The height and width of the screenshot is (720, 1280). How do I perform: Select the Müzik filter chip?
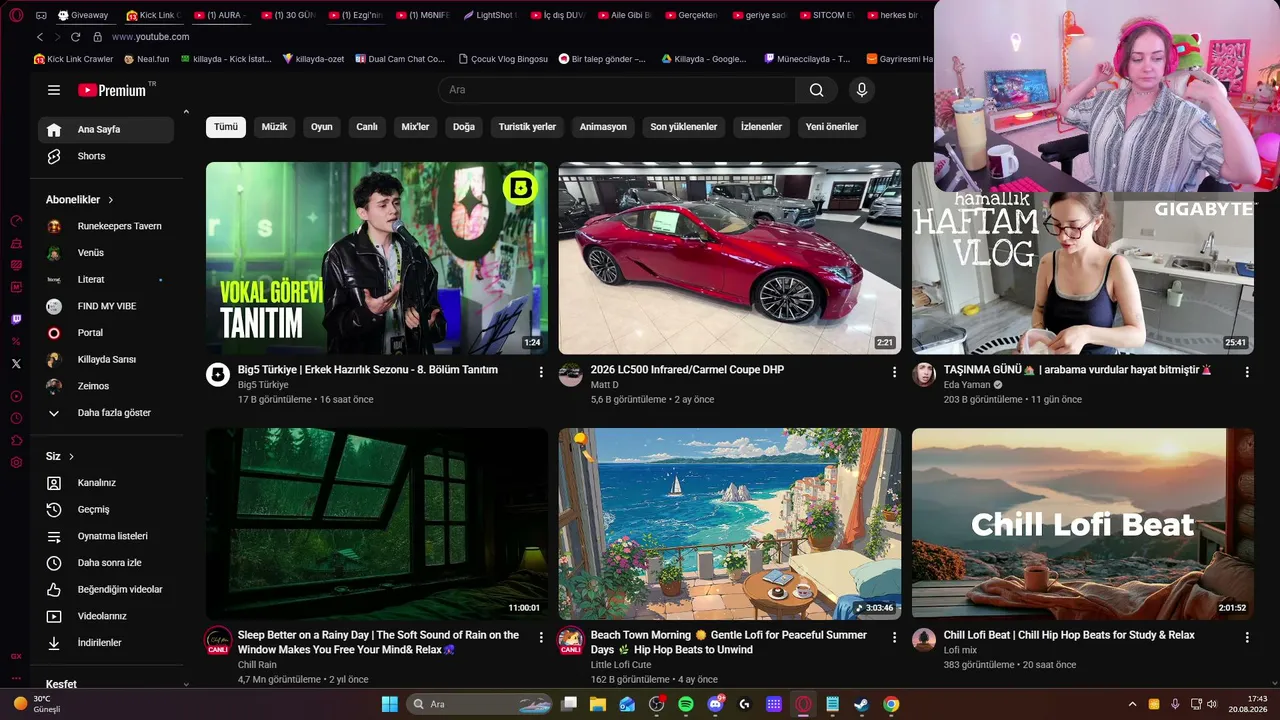[274, 127]
